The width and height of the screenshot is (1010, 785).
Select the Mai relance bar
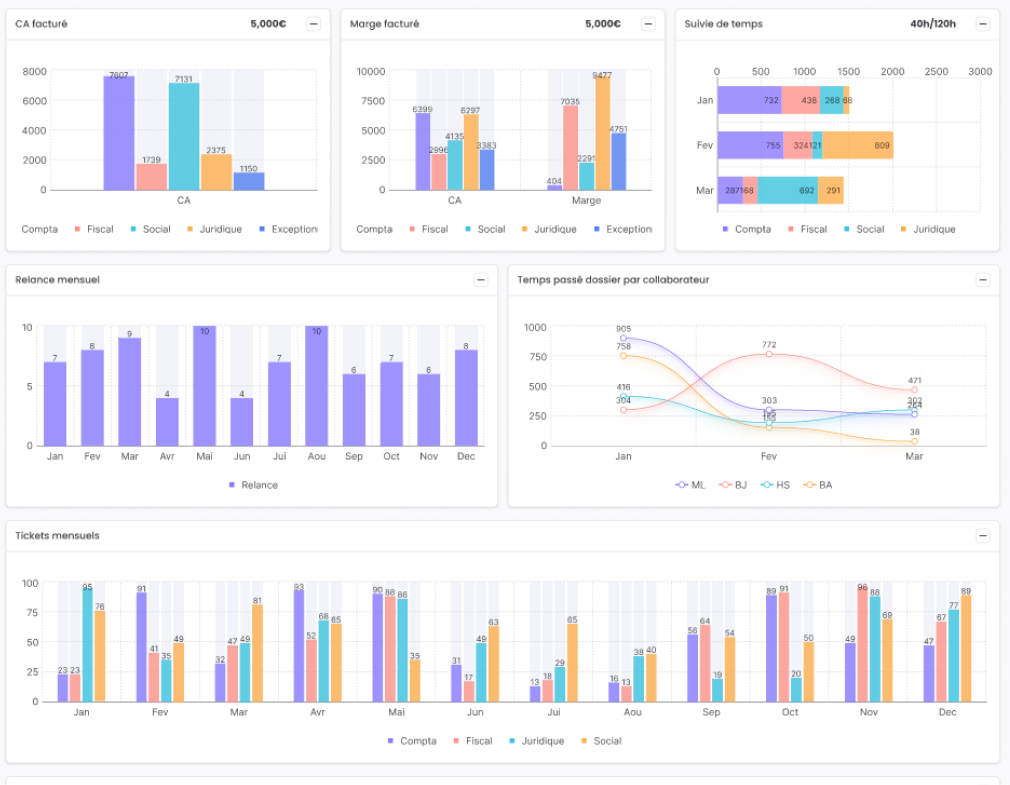click(204, 386)
